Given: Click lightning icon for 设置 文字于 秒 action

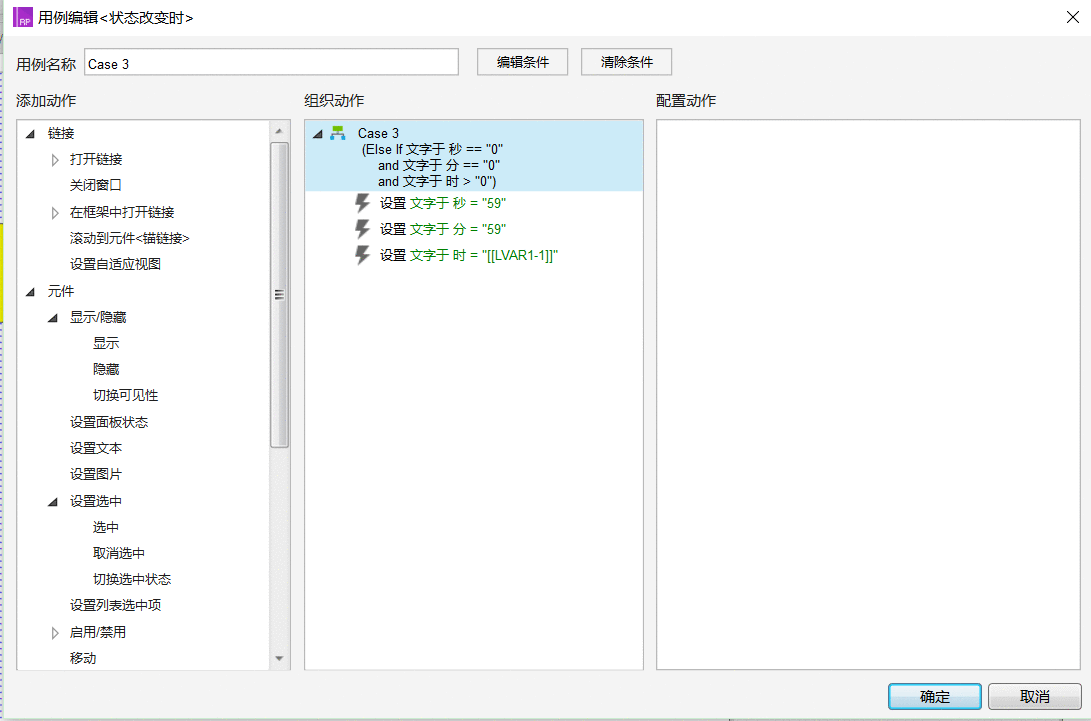Looking at the screenshot, I should 362,203.
